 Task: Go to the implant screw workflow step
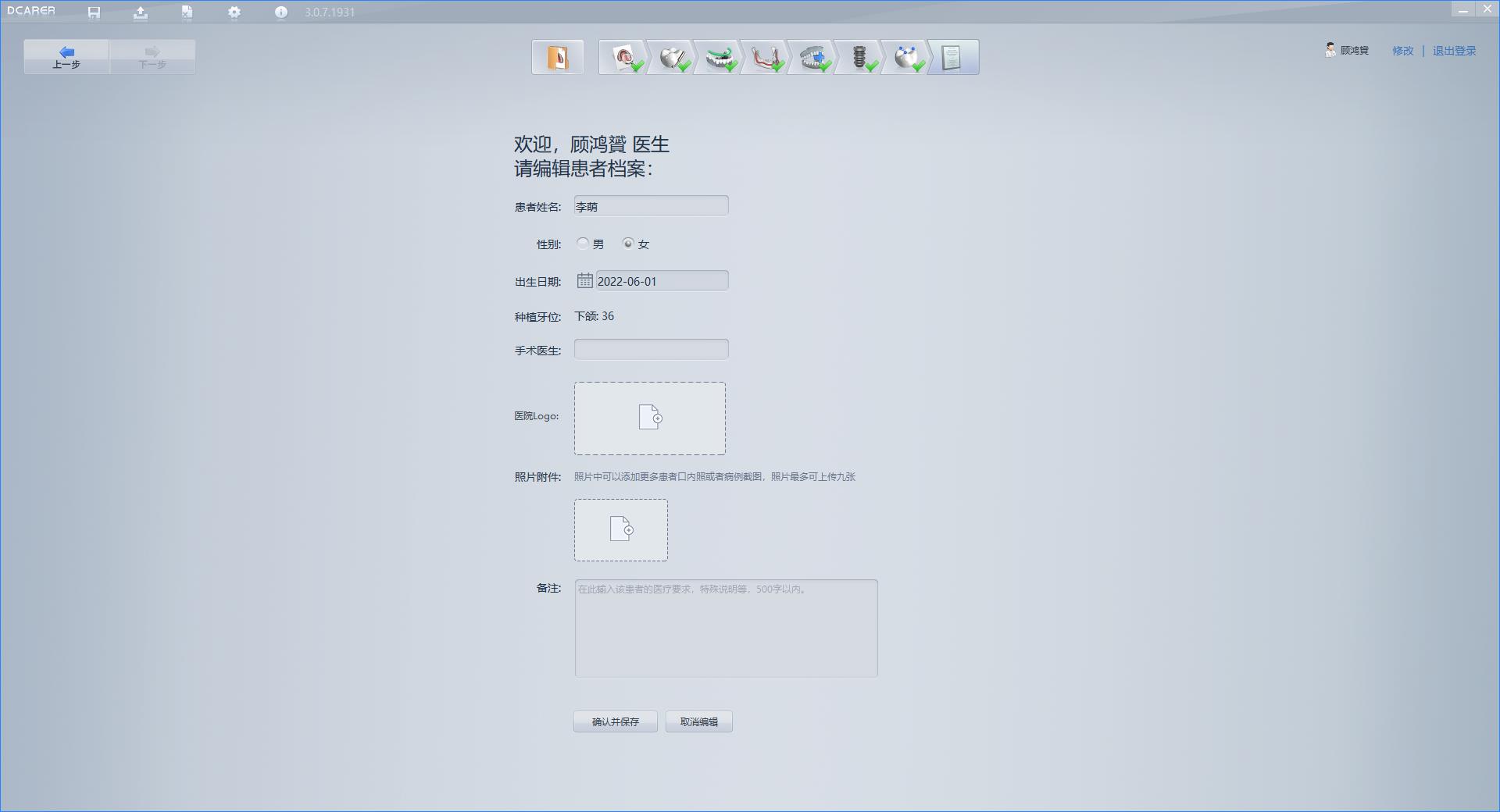click(859, 57)
